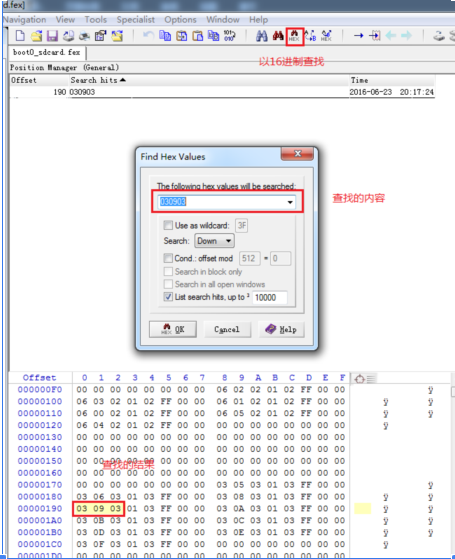Click Cancel in Find Hex Values dialog
The width and height of the screenshot is (455, 559).
click(227, 329)
